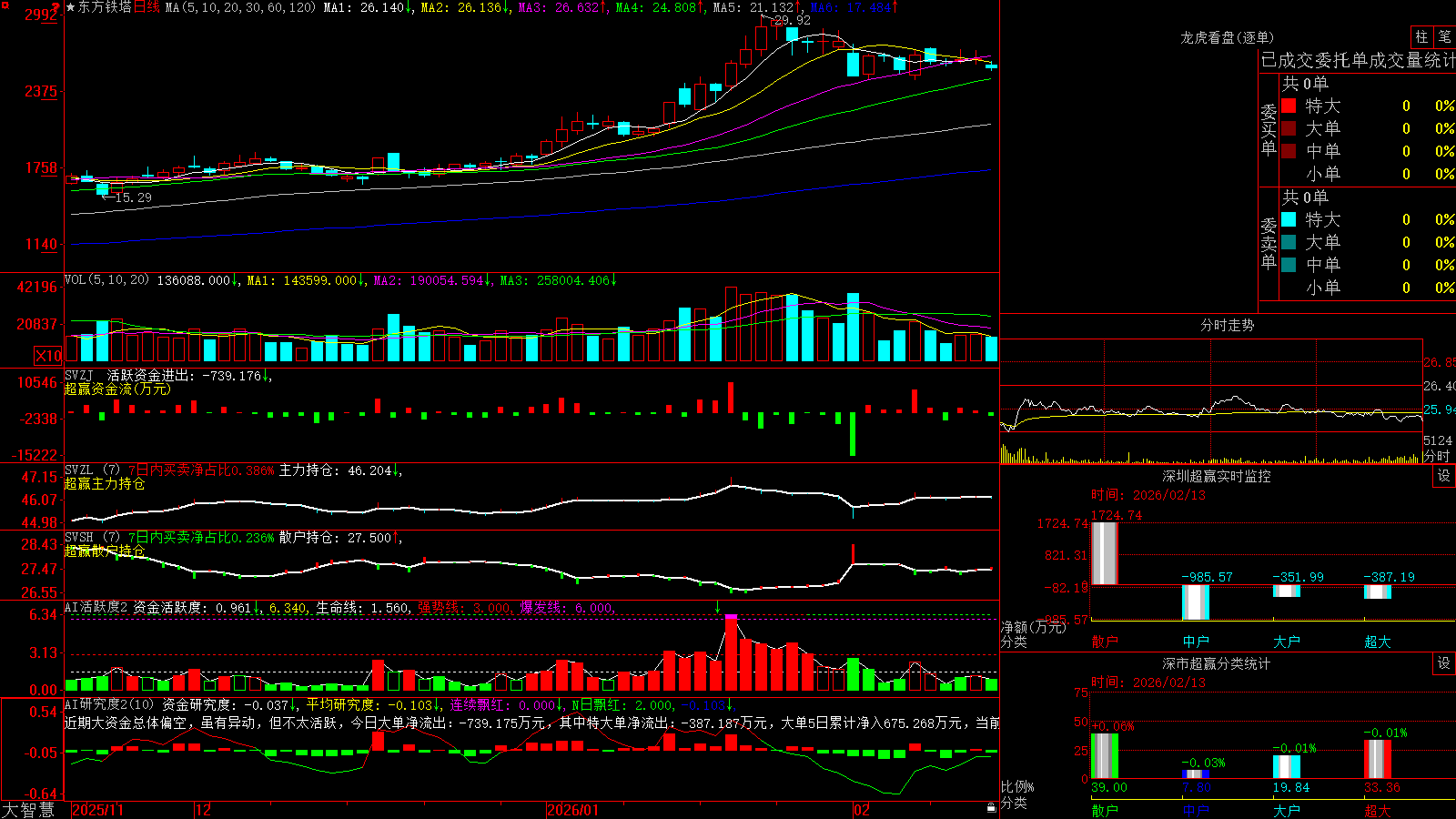
Task: Click the 中户 ratio bar showing 7.80
Action: pos(1196,774)
